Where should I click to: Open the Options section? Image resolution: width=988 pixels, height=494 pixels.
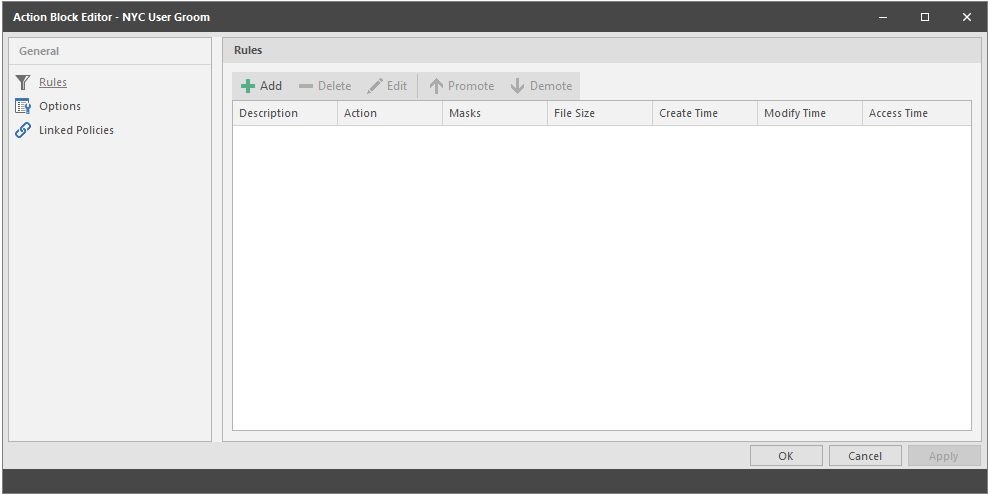click(60, 106)
